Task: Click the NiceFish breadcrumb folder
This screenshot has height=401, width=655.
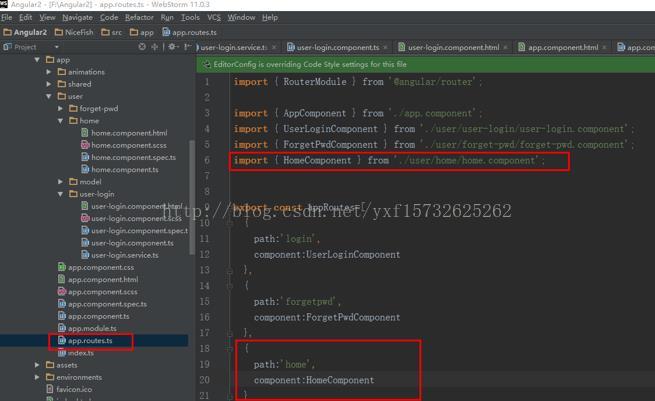Action: point(74,32)
